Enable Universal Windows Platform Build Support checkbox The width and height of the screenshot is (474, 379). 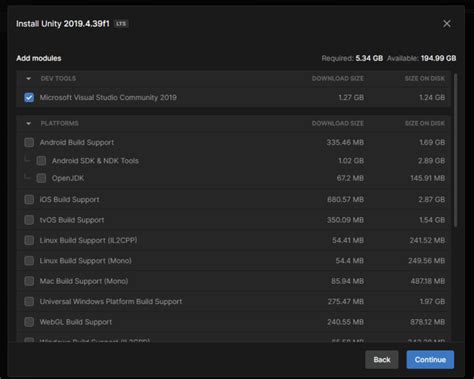point(29,301)
